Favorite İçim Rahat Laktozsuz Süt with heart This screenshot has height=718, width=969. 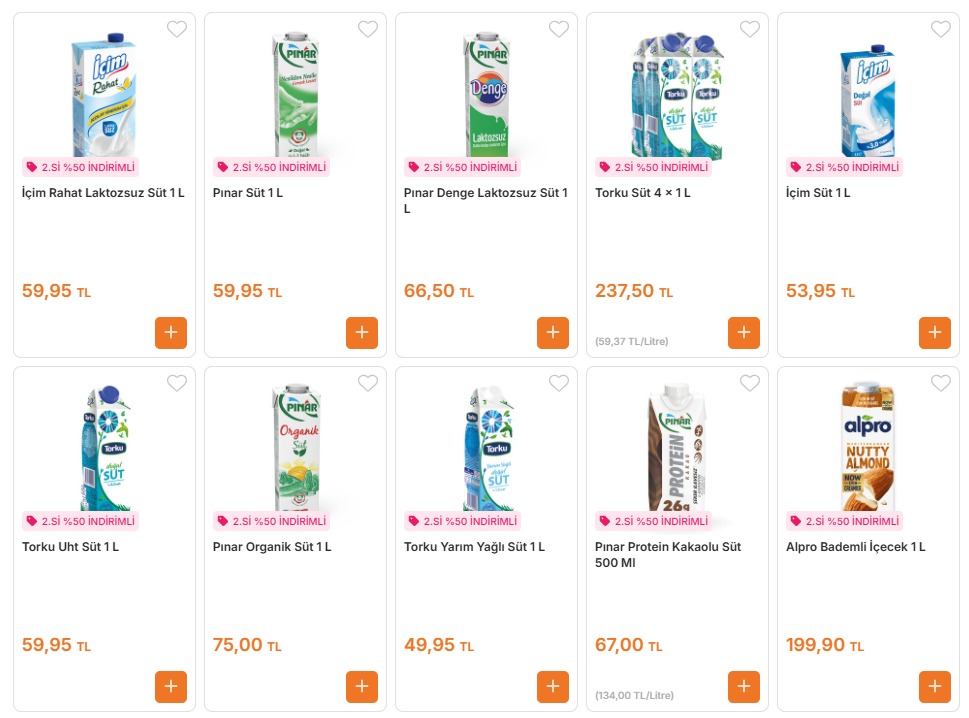[177, 29]
